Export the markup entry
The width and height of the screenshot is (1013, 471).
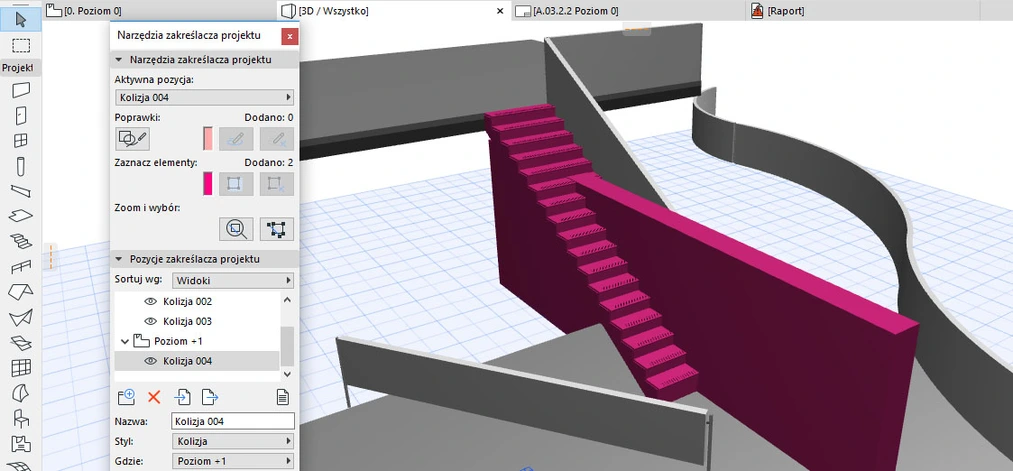click(209, 396)
